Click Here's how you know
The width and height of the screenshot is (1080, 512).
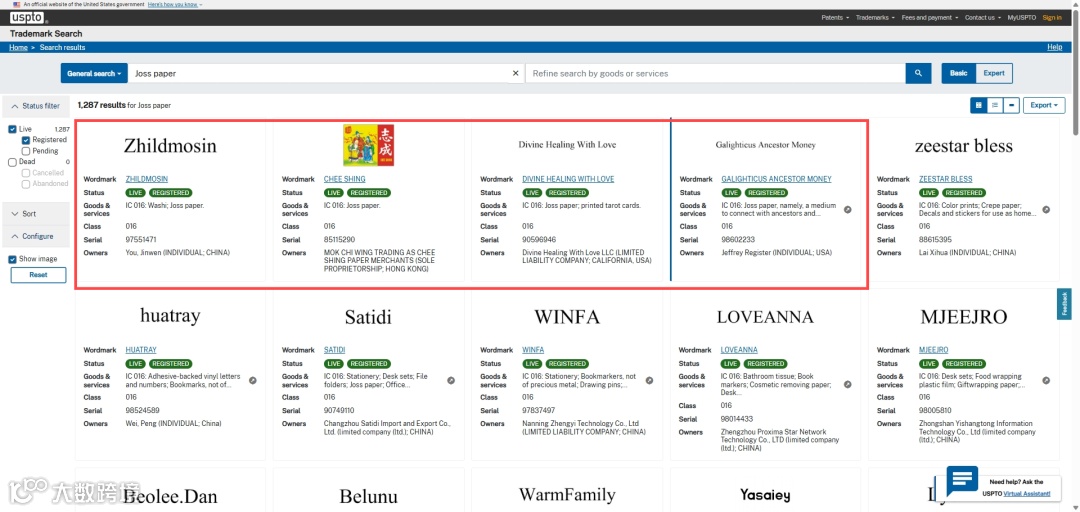175,4
